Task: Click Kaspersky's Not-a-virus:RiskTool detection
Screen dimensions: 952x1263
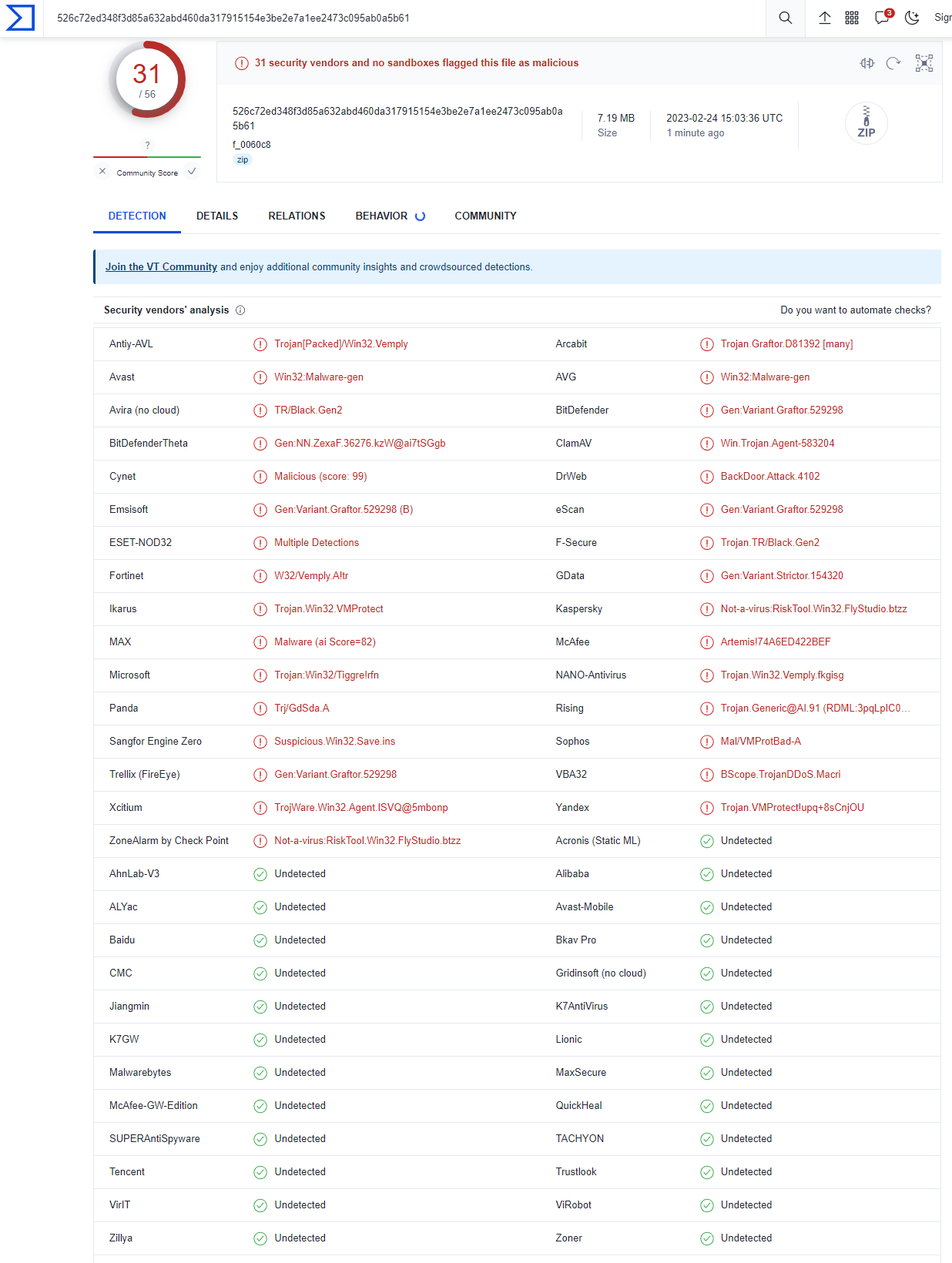Action: 813,609
